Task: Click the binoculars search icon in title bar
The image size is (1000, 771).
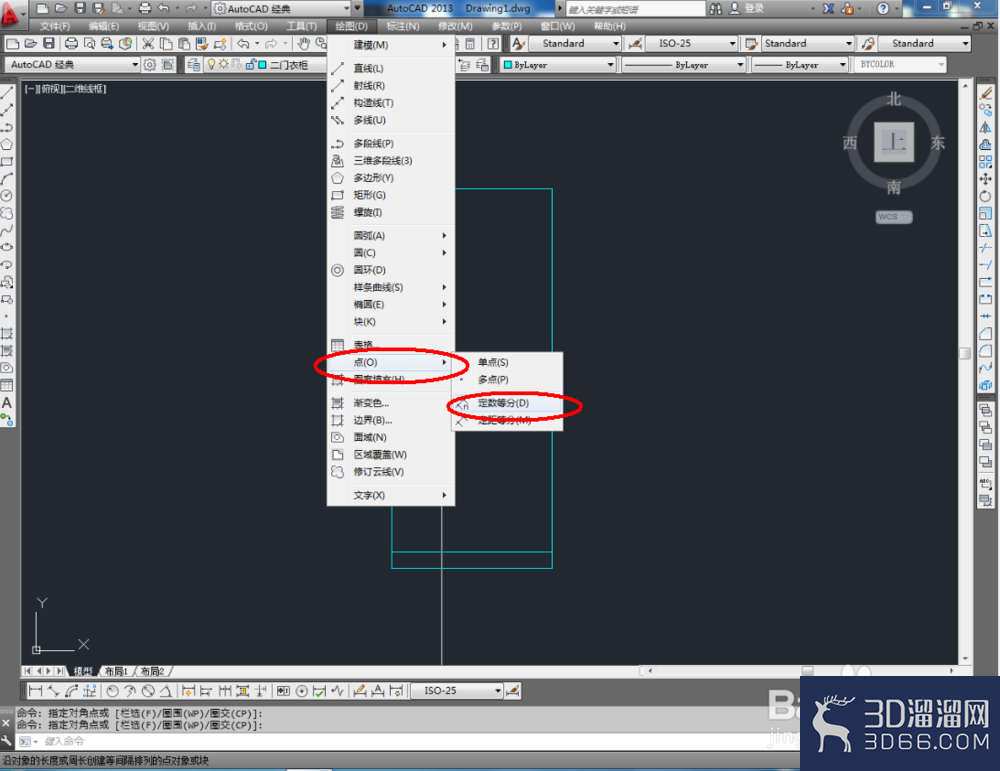Action: coord(716,8)
